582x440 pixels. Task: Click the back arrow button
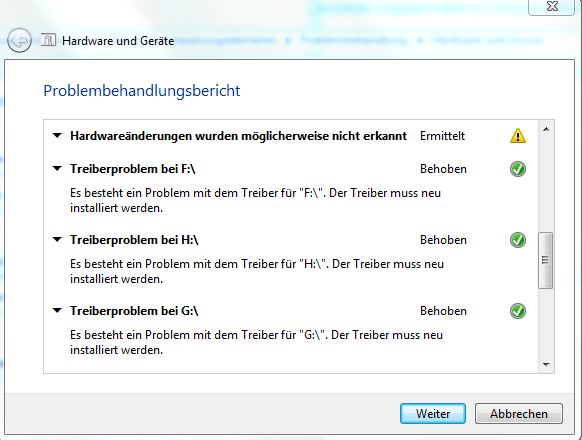tap(19, 40)
